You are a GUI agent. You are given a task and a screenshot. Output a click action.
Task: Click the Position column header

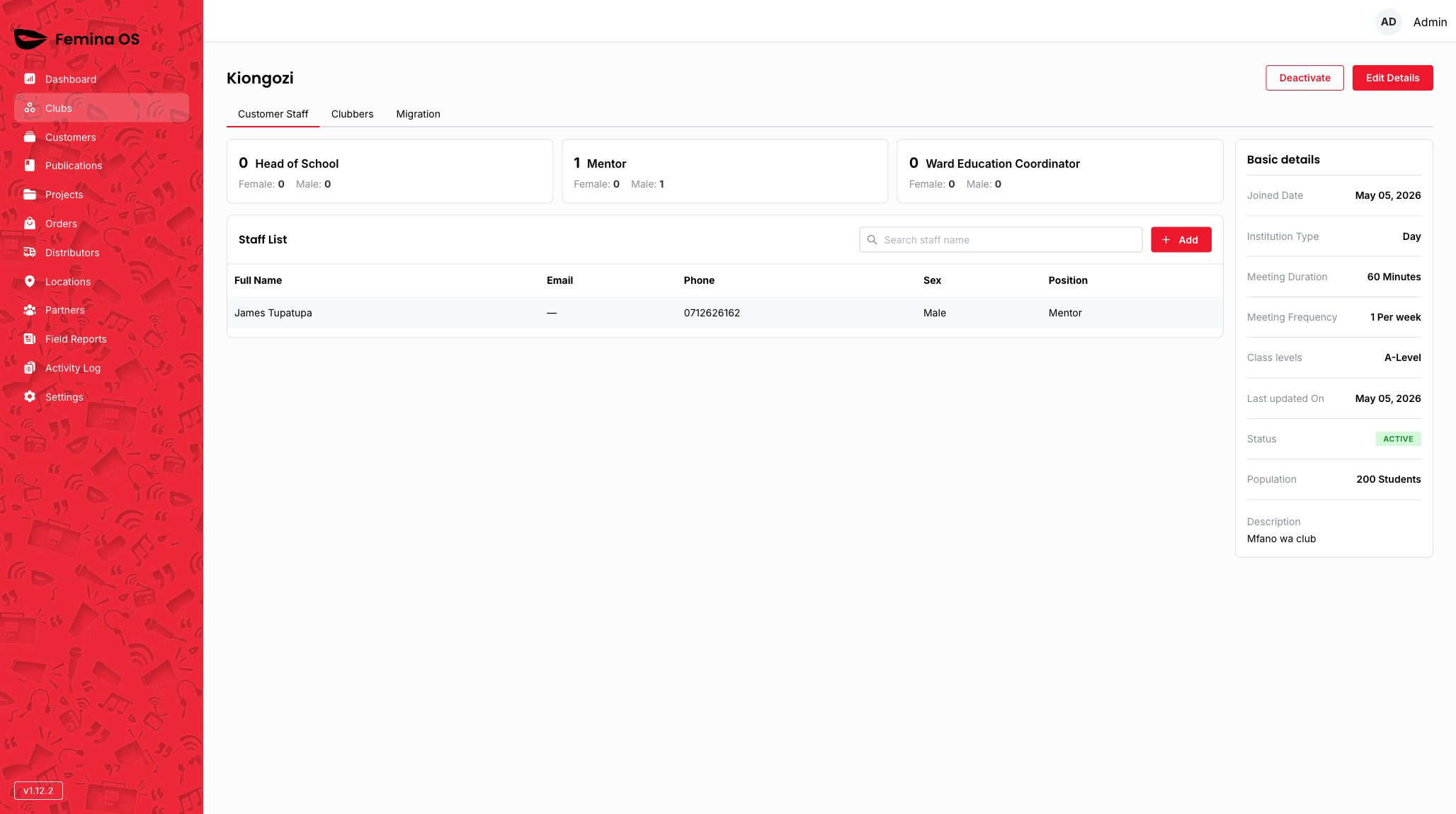click(1068, 280)
